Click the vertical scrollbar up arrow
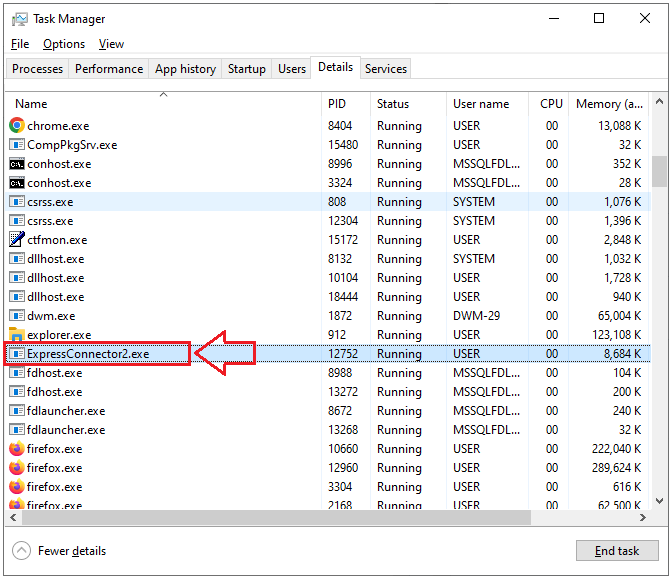This screenshot has height=578, width=671. pyautogui.click(x=659, y=102)
